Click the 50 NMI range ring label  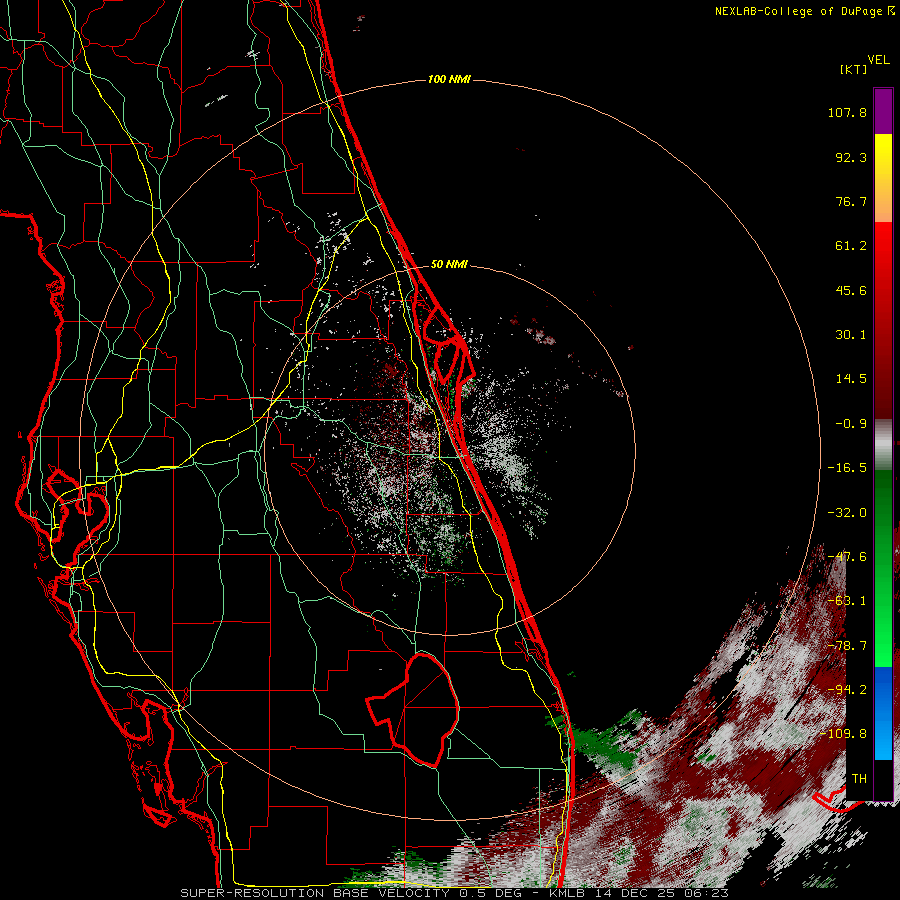tap(449, 264)
